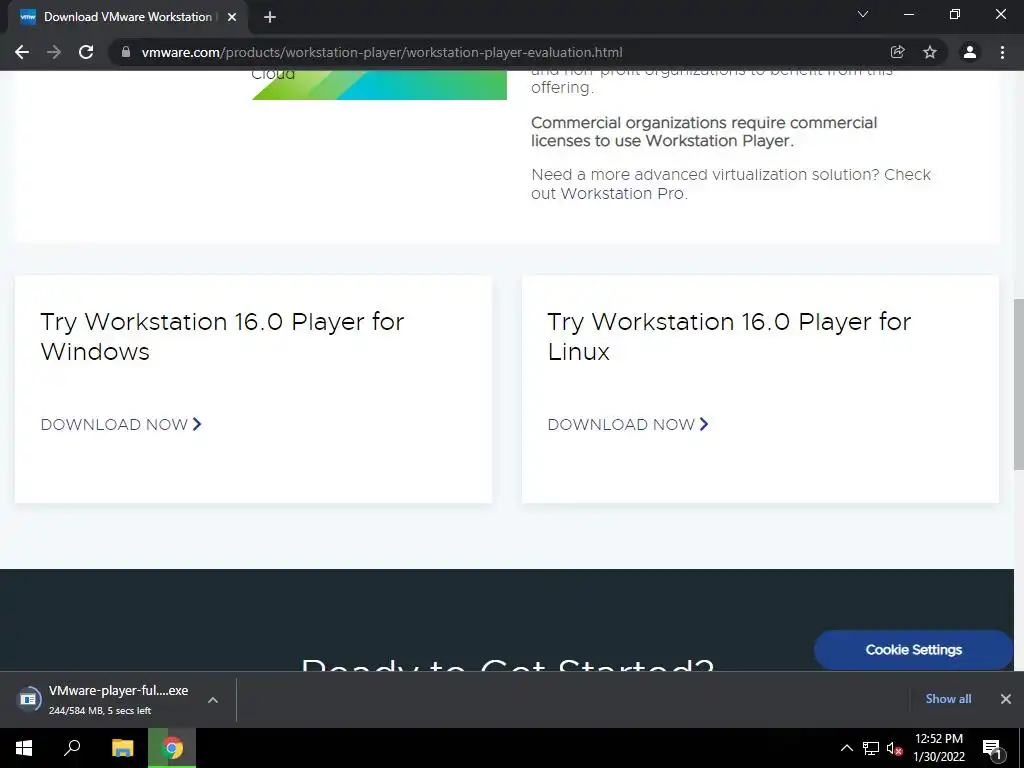Show hidden system tray icons

tap(846, 748)
